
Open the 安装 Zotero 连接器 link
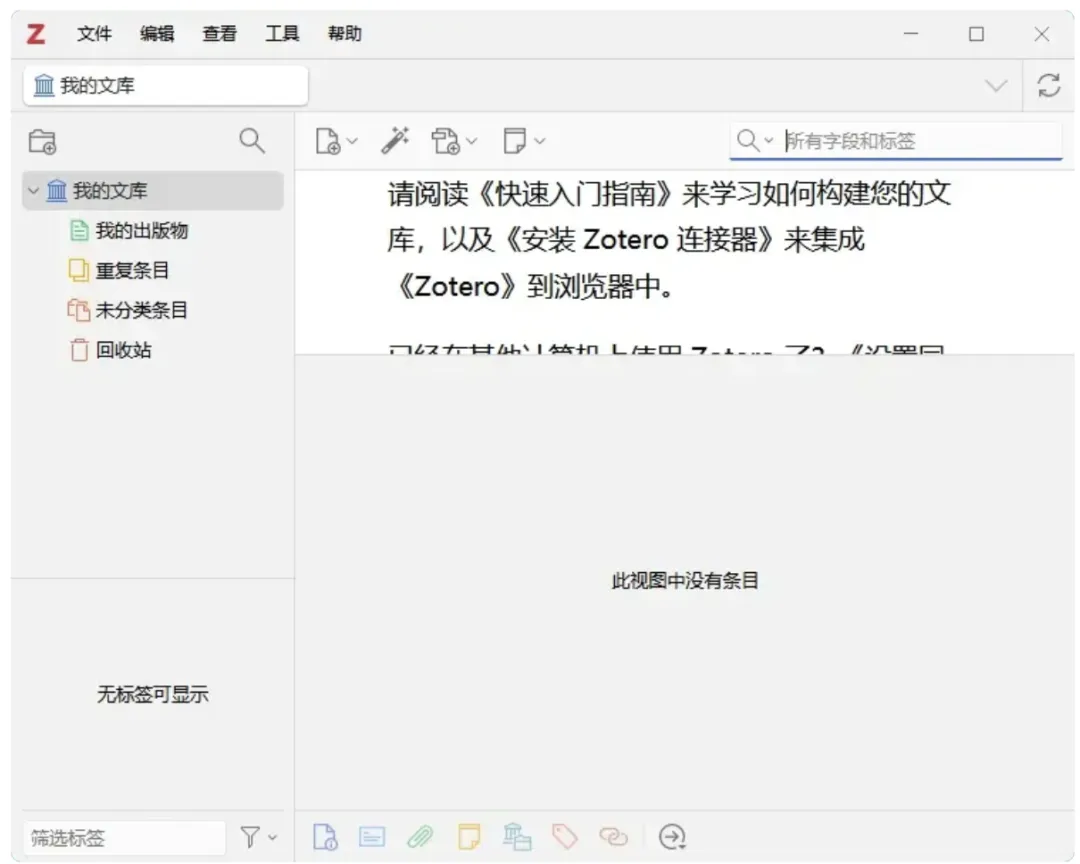pos(641,240)
